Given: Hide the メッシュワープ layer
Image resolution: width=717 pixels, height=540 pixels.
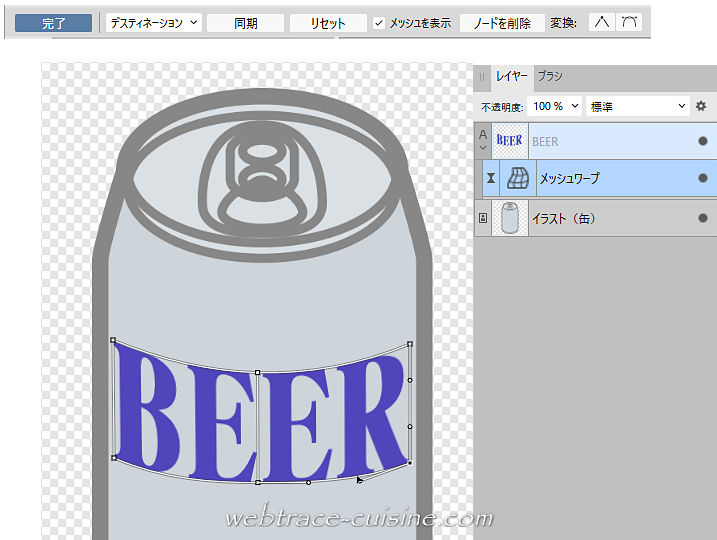Looking at the screenshot, I should (x=703, y=178).
